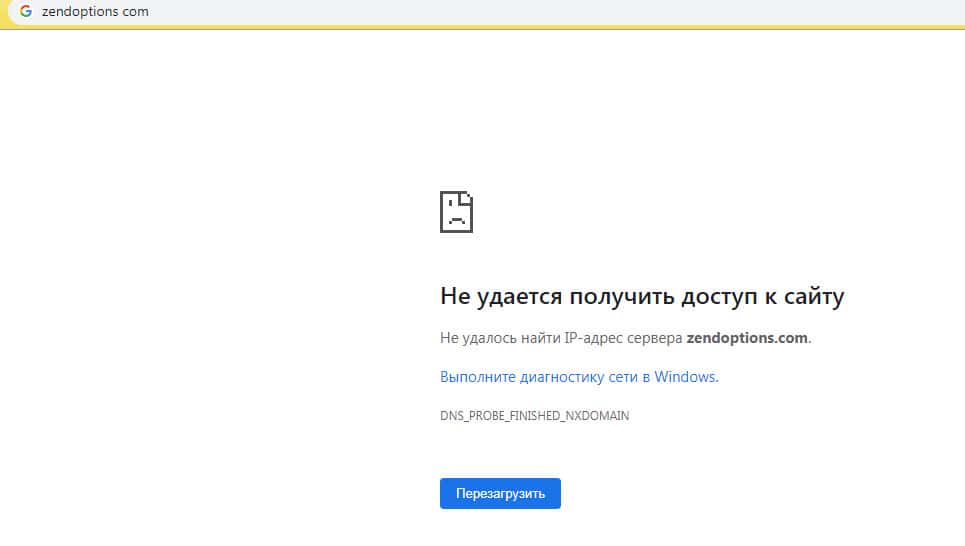Screen dimensions: 965x546
Task: Click the Перезагрузить reload button
Action: pyautogui.click(x=500, y=493)
